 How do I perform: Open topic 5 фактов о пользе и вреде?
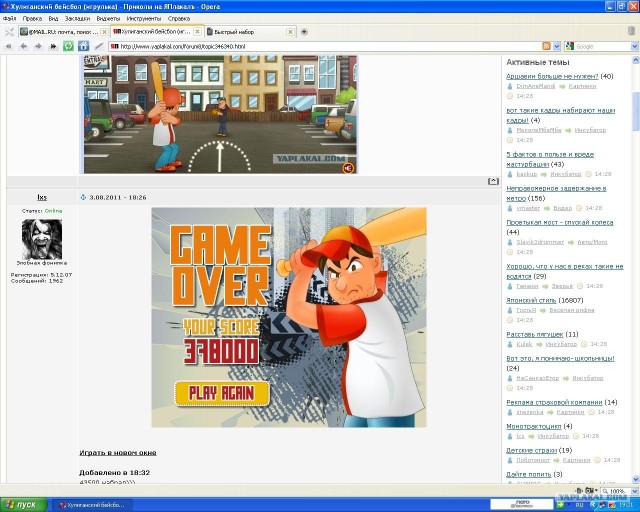click(550, 159)
